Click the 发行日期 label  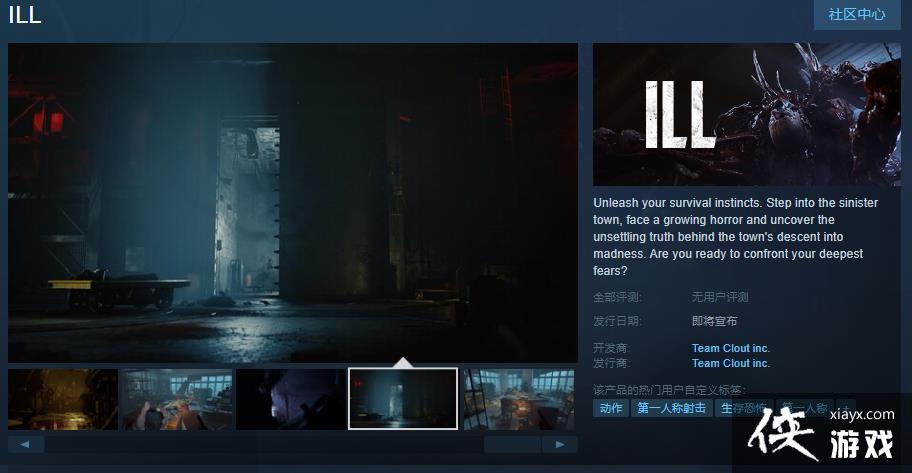pyautogui.click(x=617, y=321)
